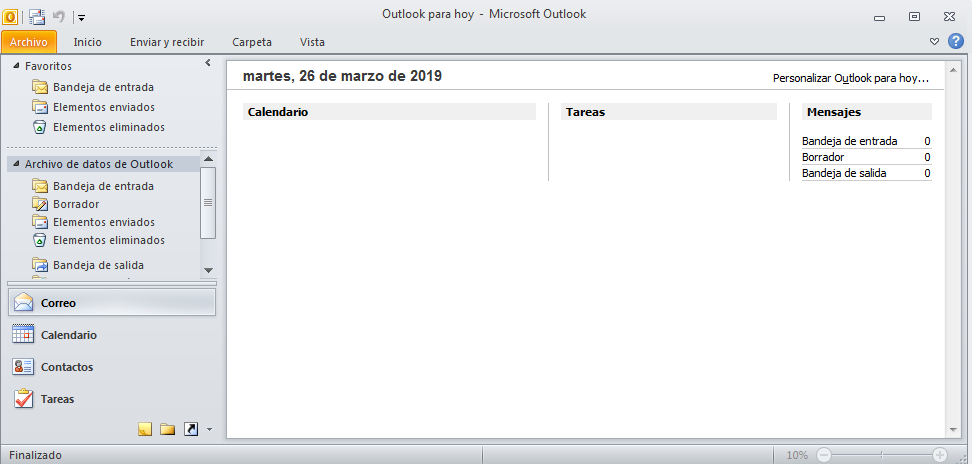Open Bandeja de salida folder in tree

click(99, 265)
